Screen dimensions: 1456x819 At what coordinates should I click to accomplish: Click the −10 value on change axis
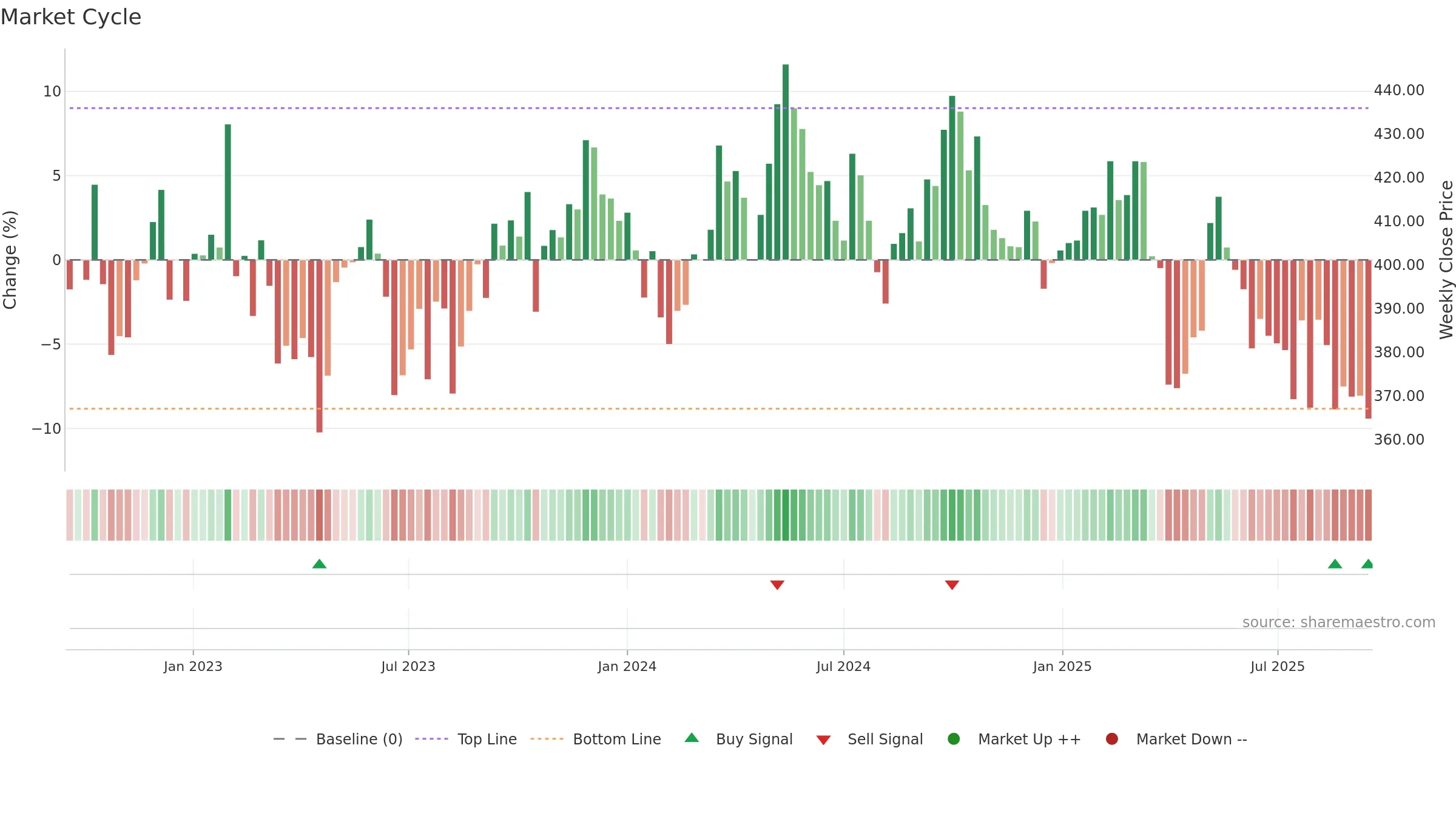click(x=47, y=429)
